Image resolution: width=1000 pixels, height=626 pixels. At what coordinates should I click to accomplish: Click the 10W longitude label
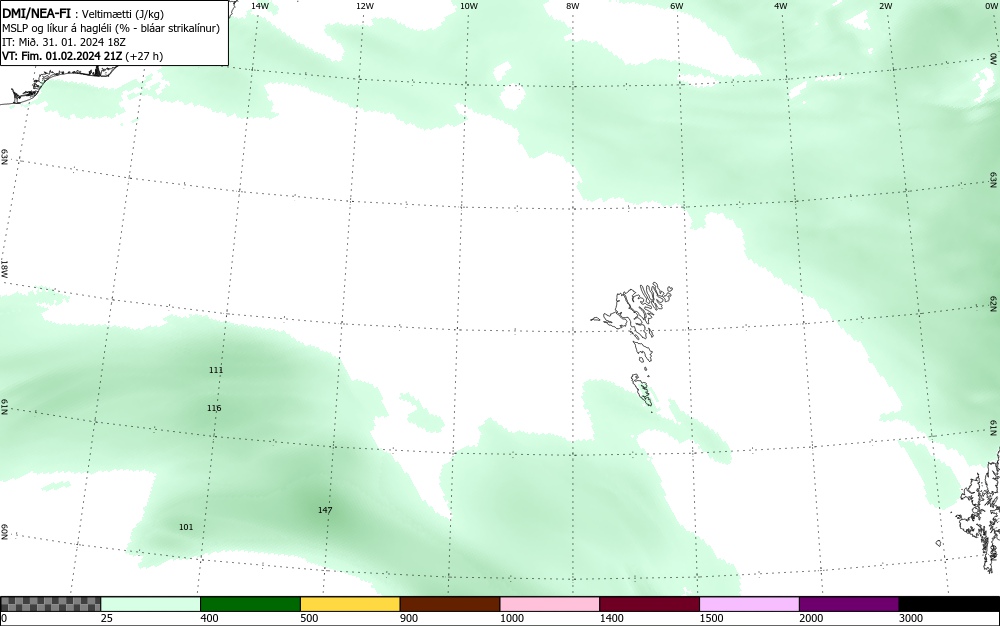(x=469, y=6)
